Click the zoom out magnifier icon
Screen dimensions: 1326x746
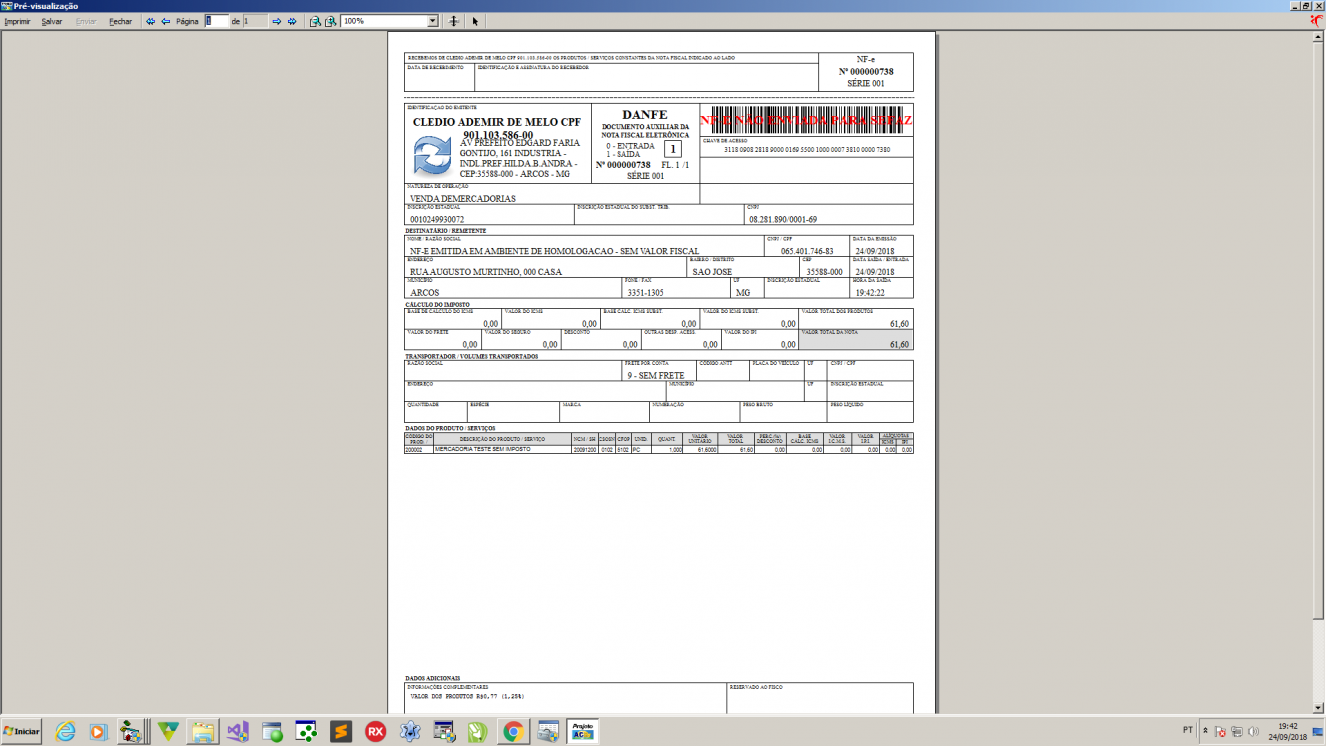click(x=315, y=21)
